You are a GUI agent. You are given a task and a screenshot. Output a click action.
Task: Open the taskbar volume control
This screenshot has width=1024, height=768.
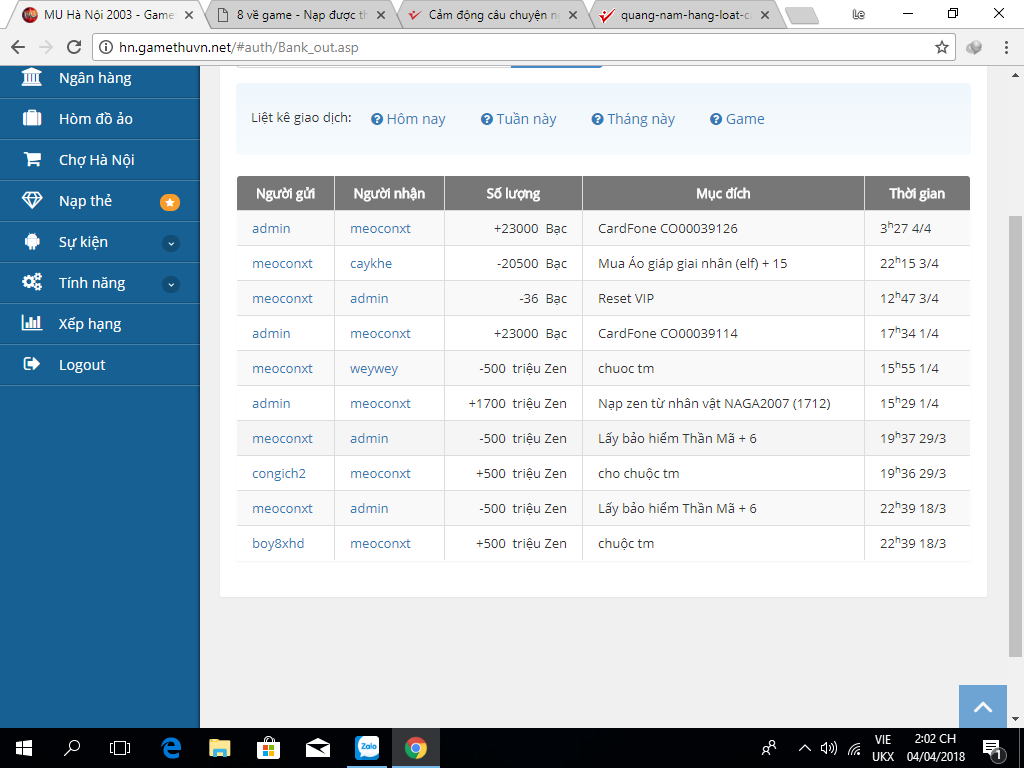tap(829, 748)
